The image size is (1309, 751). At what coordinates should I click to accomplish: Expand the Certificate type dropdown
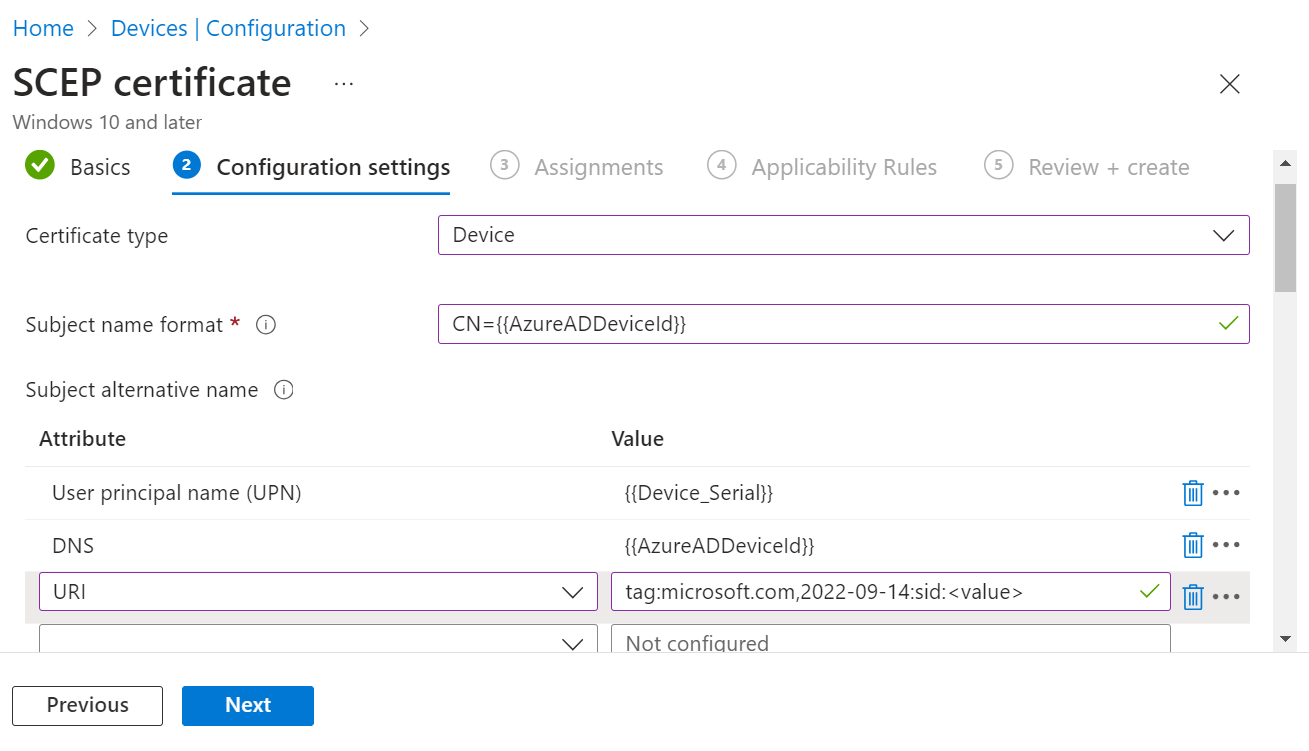point(843,235)
